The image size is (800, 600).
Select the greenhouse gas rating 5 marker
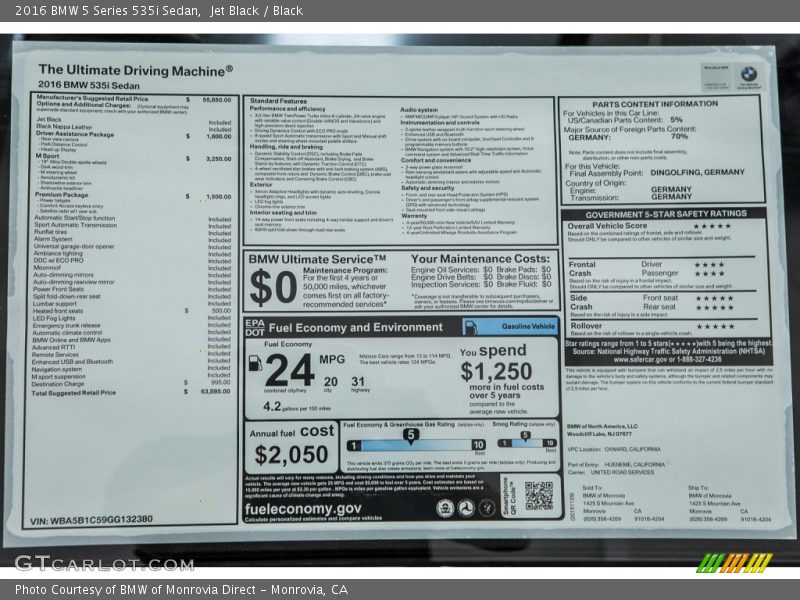pos(411,435)
